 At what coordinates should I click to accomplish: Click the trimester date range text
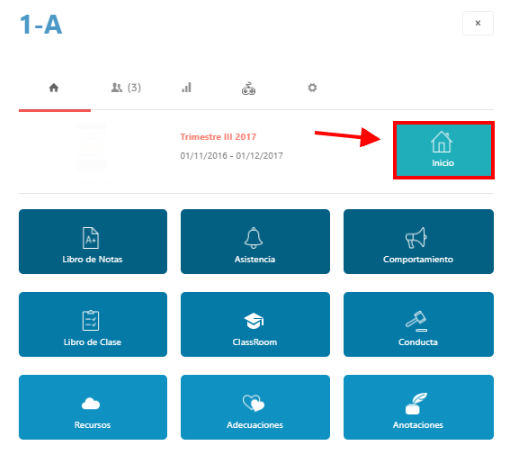pos(231,156)
